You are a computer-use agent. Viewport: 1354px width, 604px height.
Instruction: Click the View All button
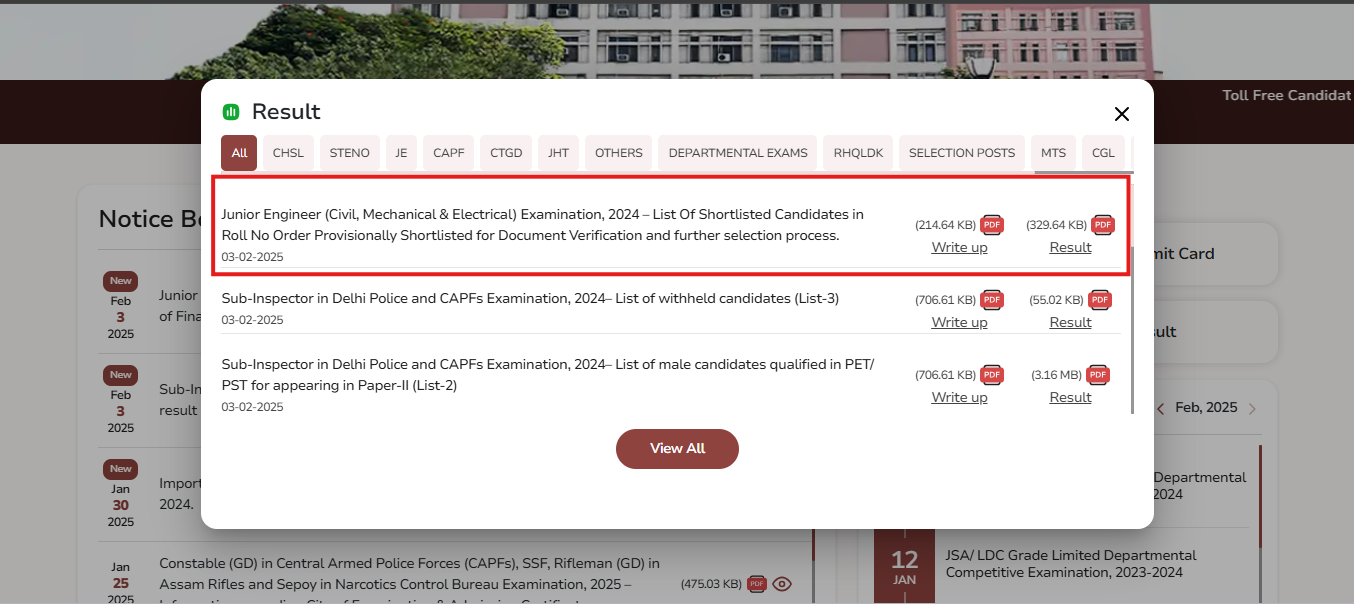pyautogui.click(x=677, y=448)
